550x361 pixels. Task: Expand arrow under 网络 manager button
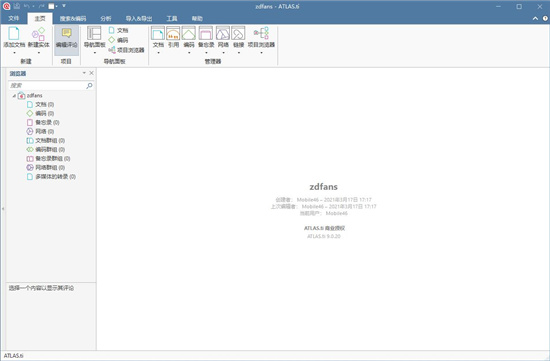[223, 53]
